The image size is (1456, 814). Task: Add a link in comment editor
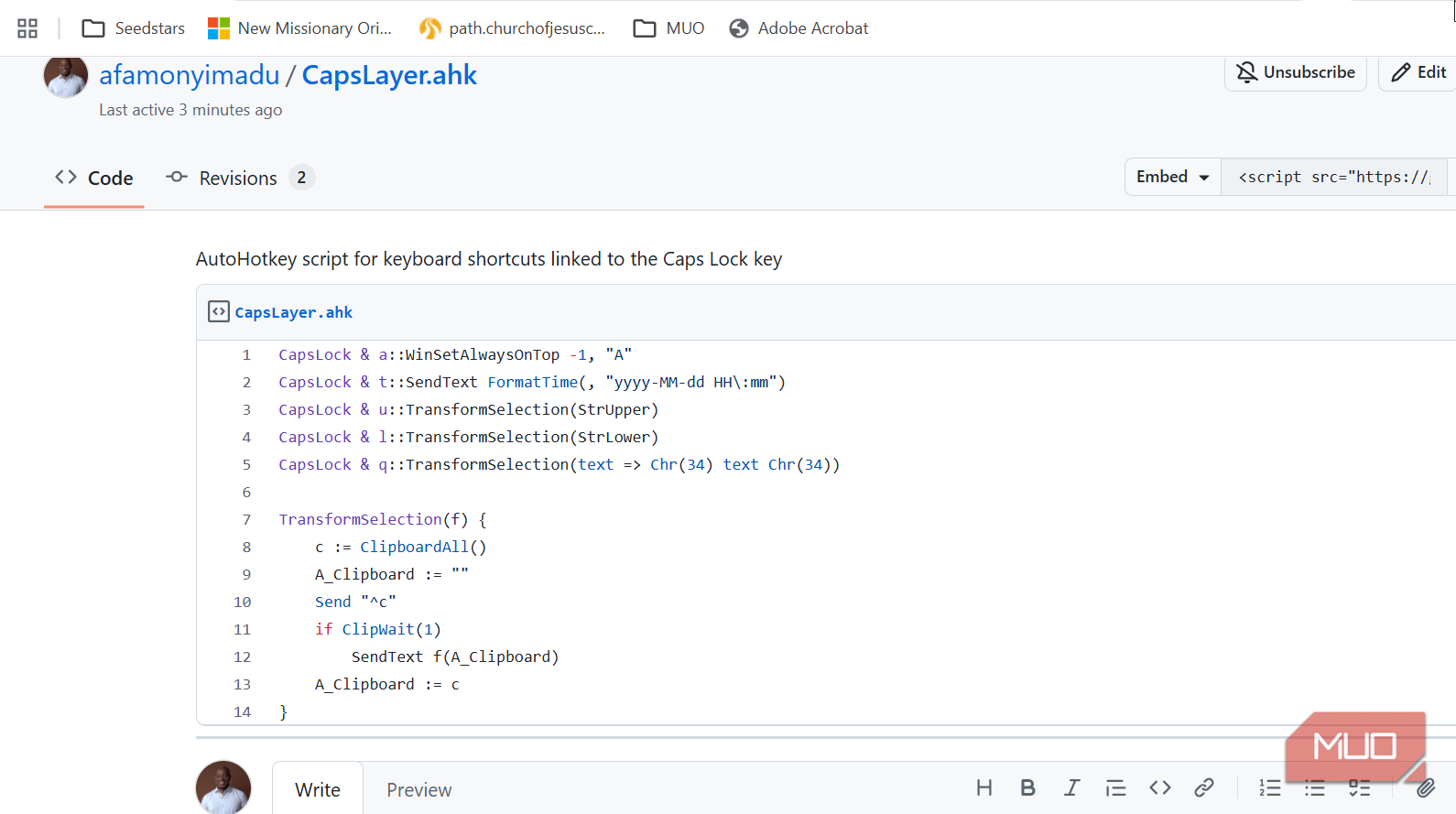[1204, 787]
